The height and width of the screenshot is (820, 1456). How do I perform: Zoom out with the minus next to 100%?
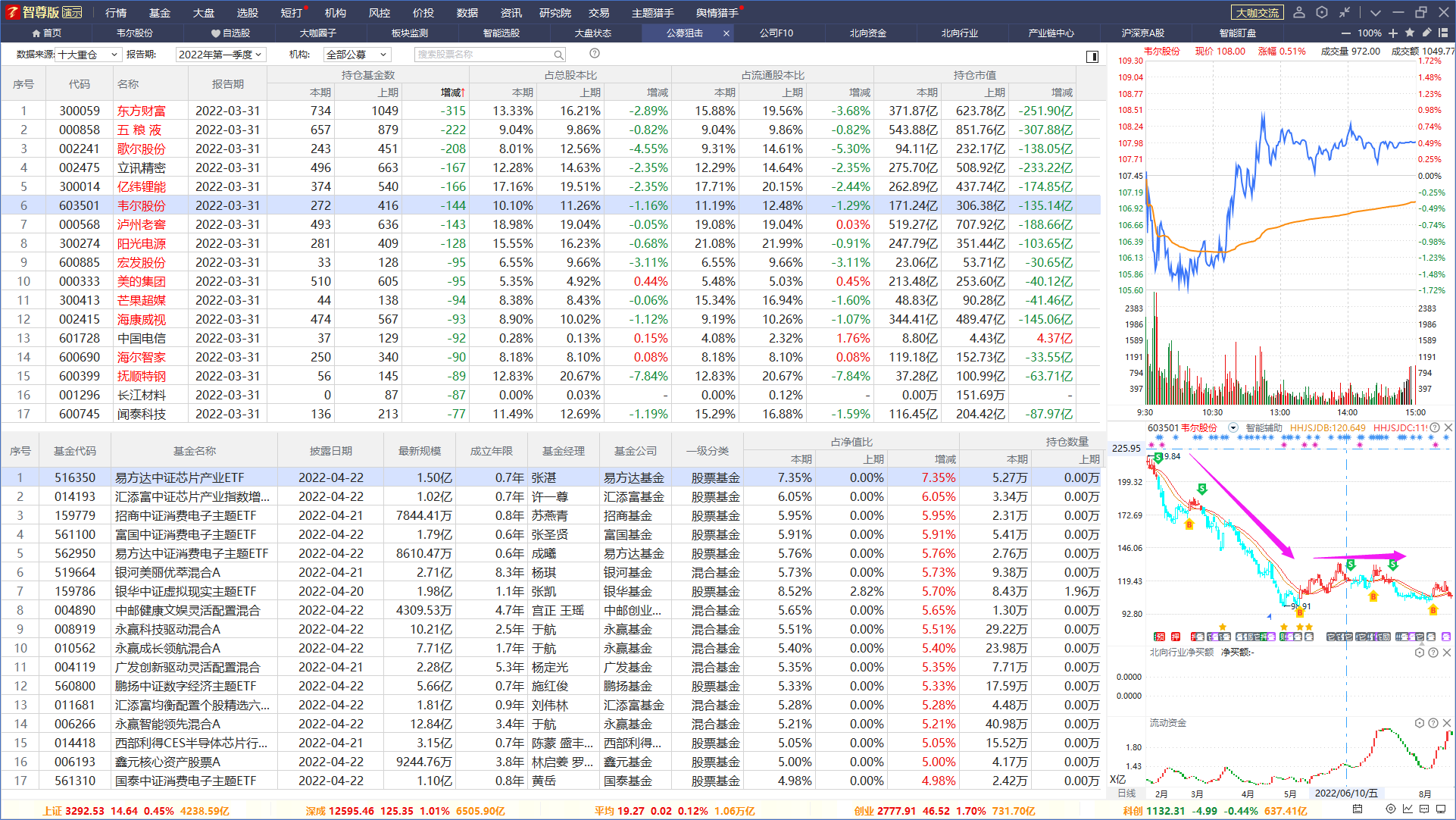tap(1345, 33)
